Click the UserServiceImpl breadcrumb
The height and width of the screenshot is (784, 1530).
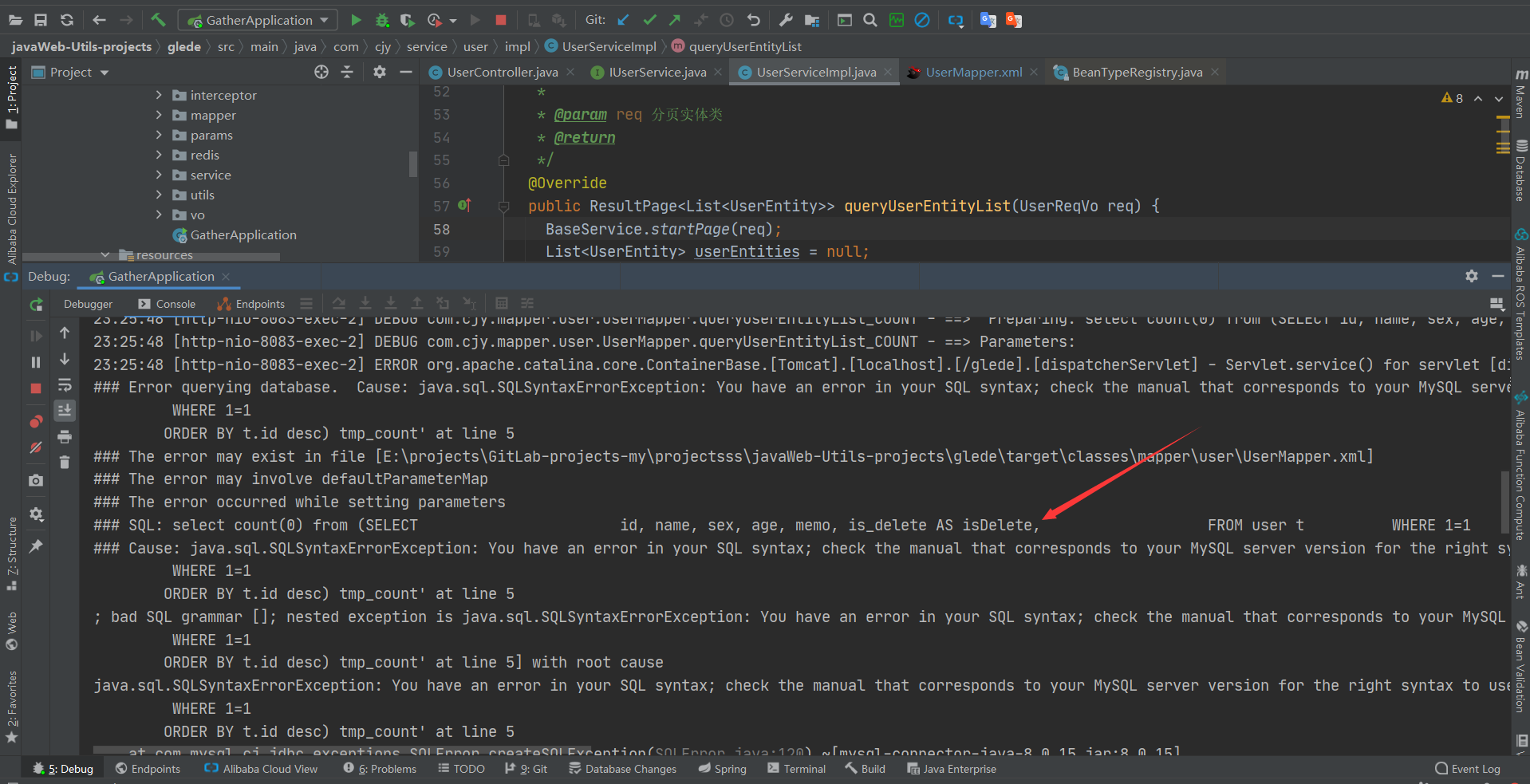(x=601, y=46)
